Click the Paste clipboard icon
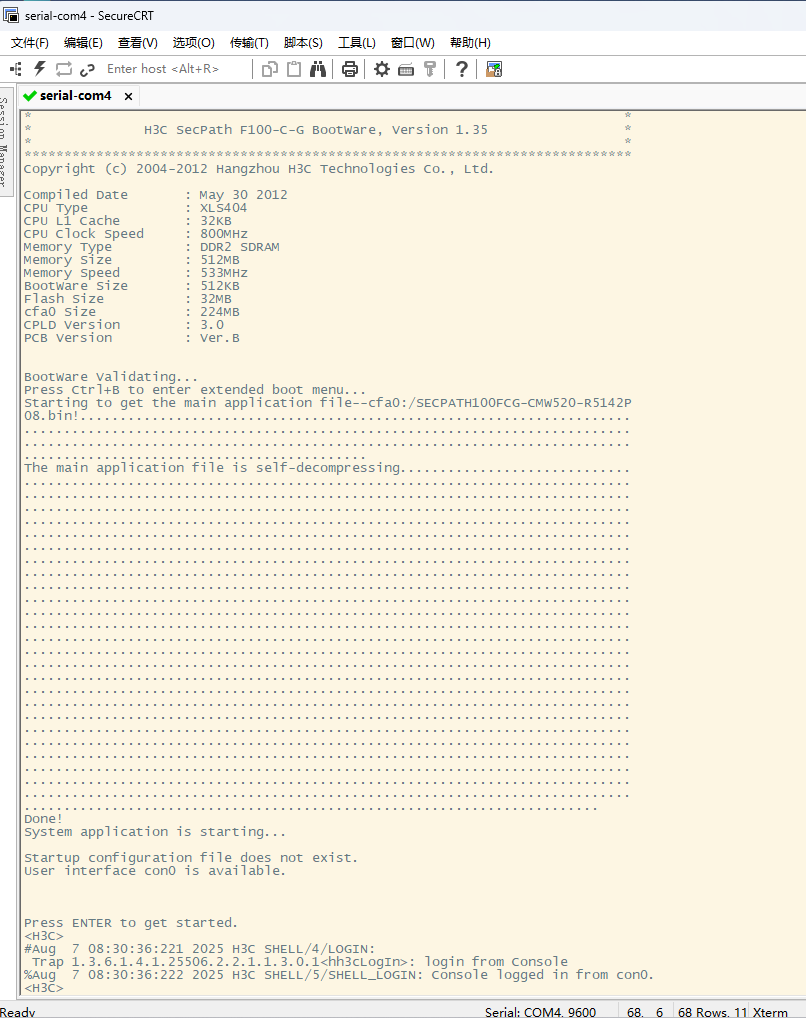806x1018 pixels. click(294, 69)
